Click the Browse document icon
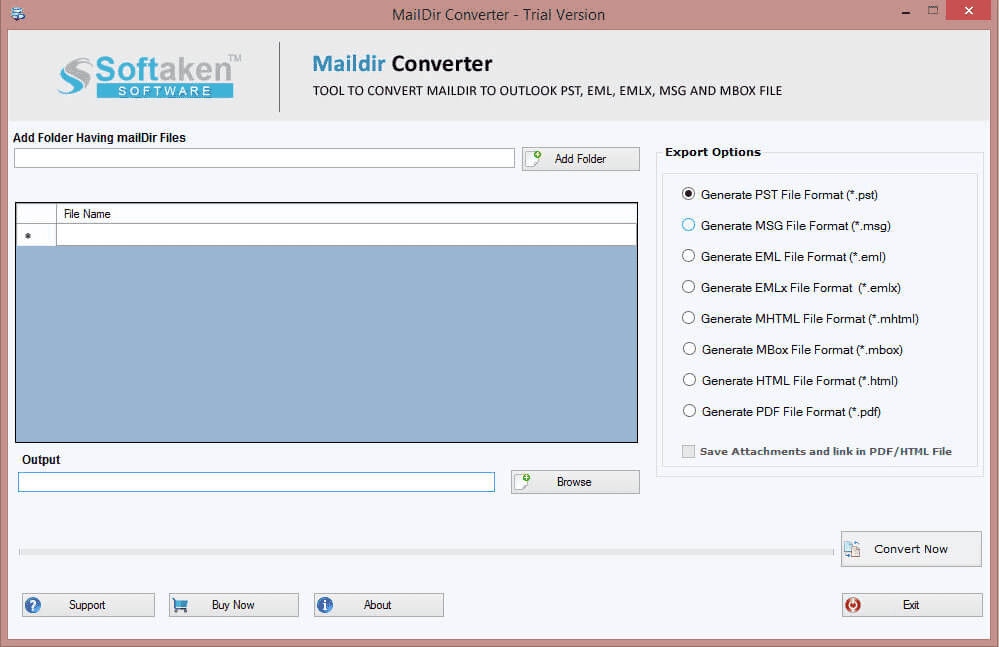This screenshot has height=647, width=999. (x=522, y=481)
